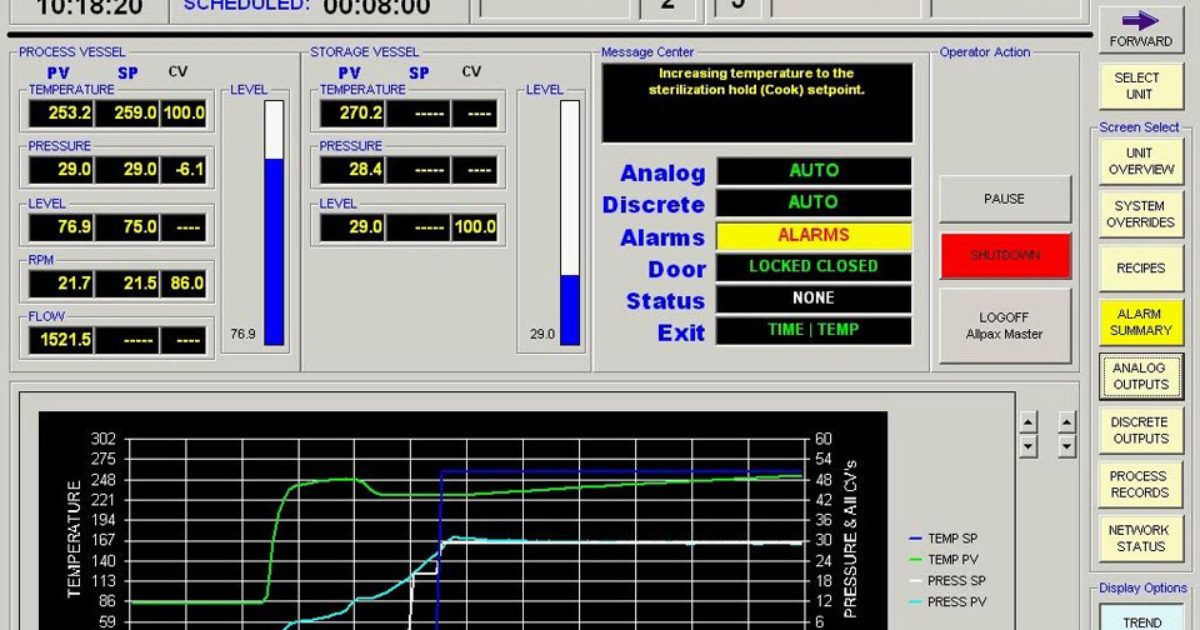Switch to the SYSTEM OVERRIDES screen
Image resolution: width=1200 pixels, height=630 pixels.
coord(1140,213)
